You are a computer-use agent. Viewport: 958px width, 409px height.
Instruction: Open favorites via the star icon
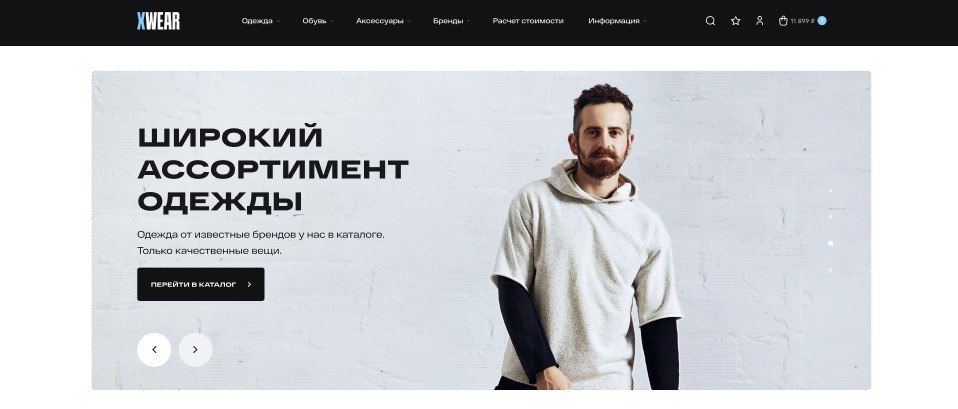[x=736, y=21]
